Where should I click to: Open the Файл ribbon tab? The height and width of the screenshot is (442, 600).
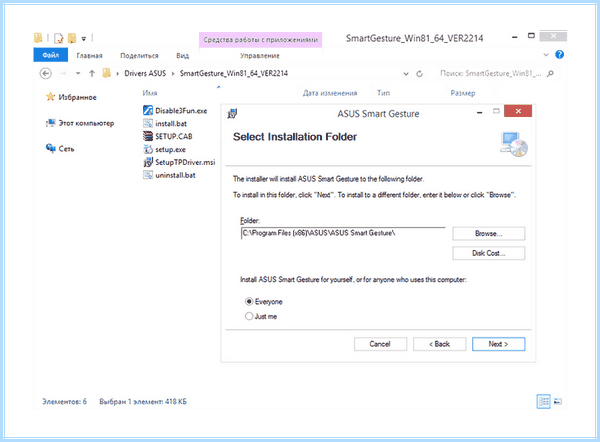pyautogui.click(x=51, y=55)
